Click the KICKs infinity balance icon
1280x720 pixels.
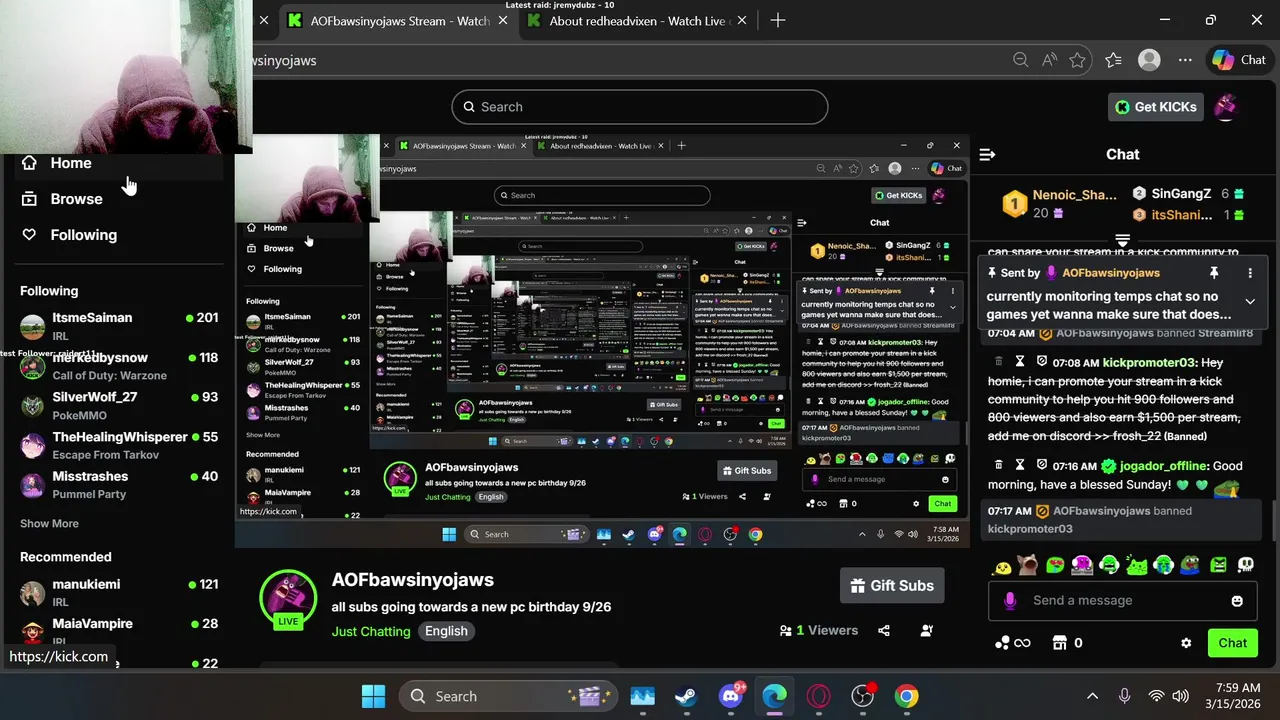tap(1012, 643)
